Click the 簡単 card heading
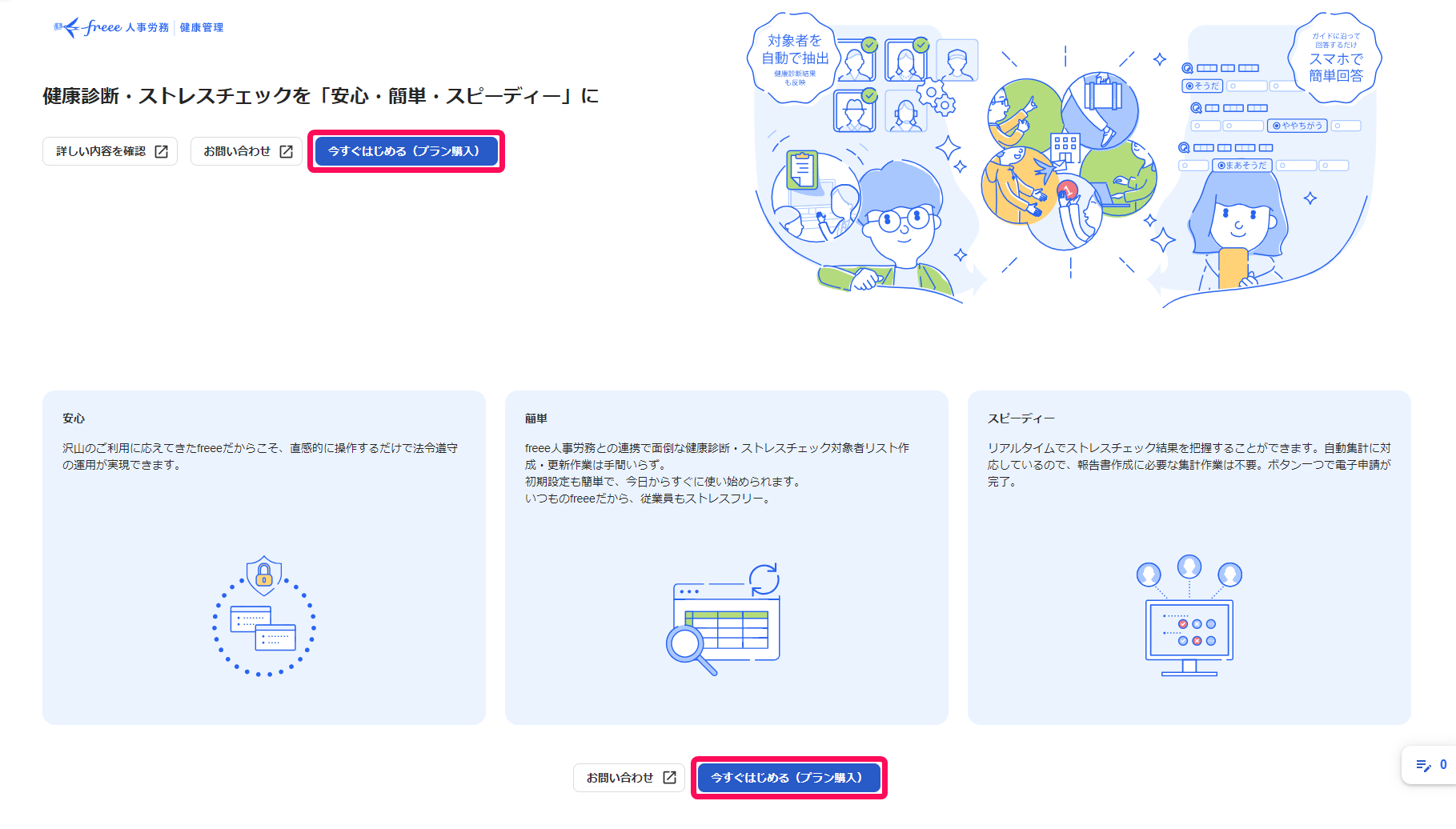Image resolution: width=1456 pixels, height=829 pixels. coord(536,419)
